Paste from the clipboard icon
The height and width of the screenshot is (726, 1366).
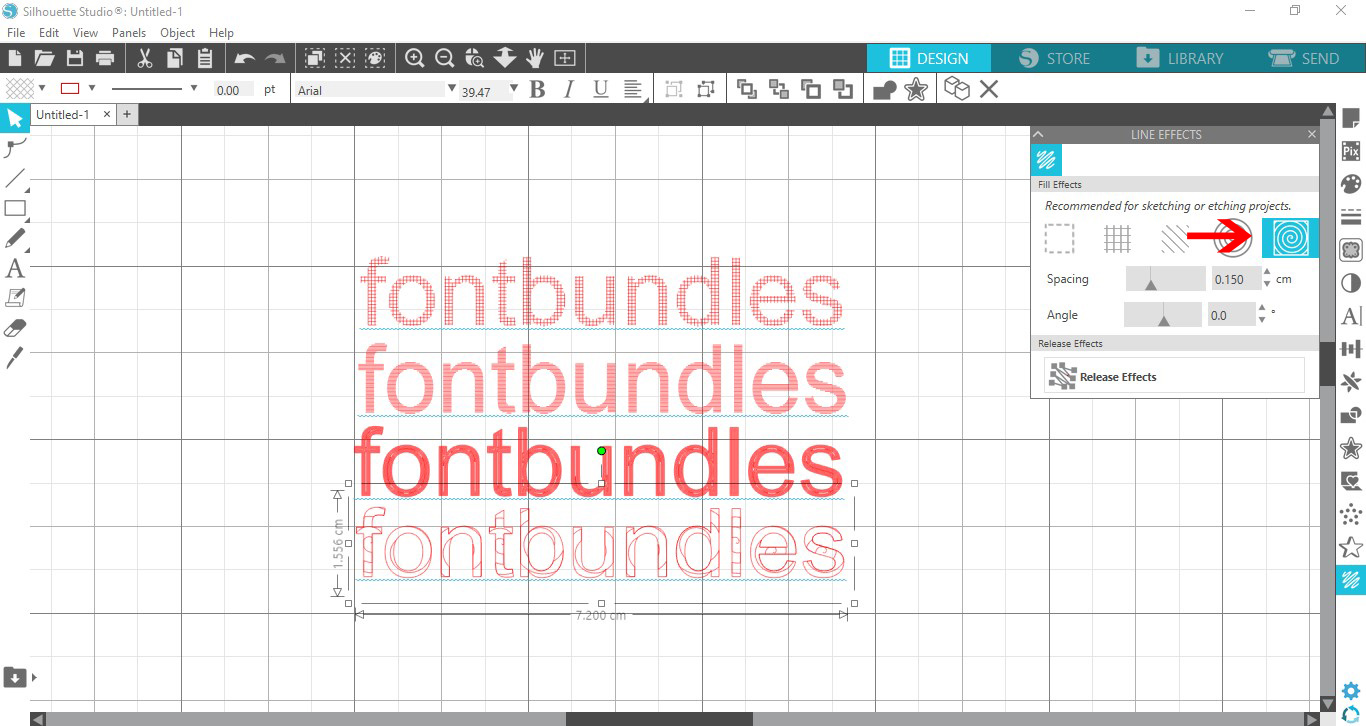(205, 58)
